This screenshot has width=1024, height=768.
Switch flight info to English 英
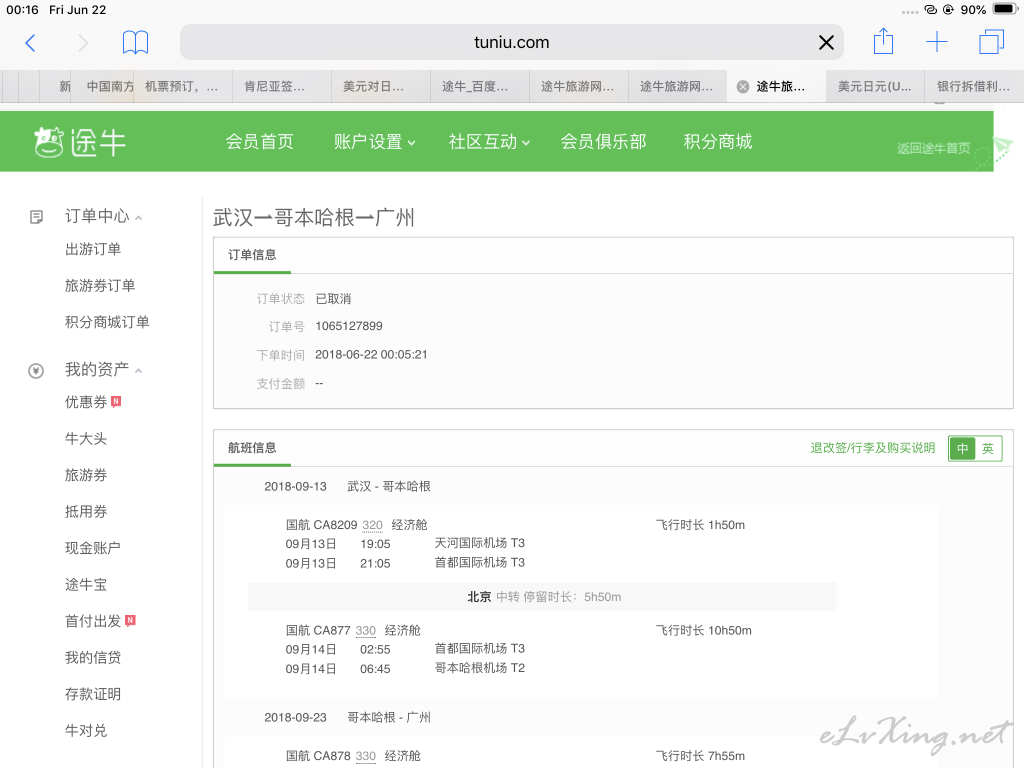click(x=988, y=449)
